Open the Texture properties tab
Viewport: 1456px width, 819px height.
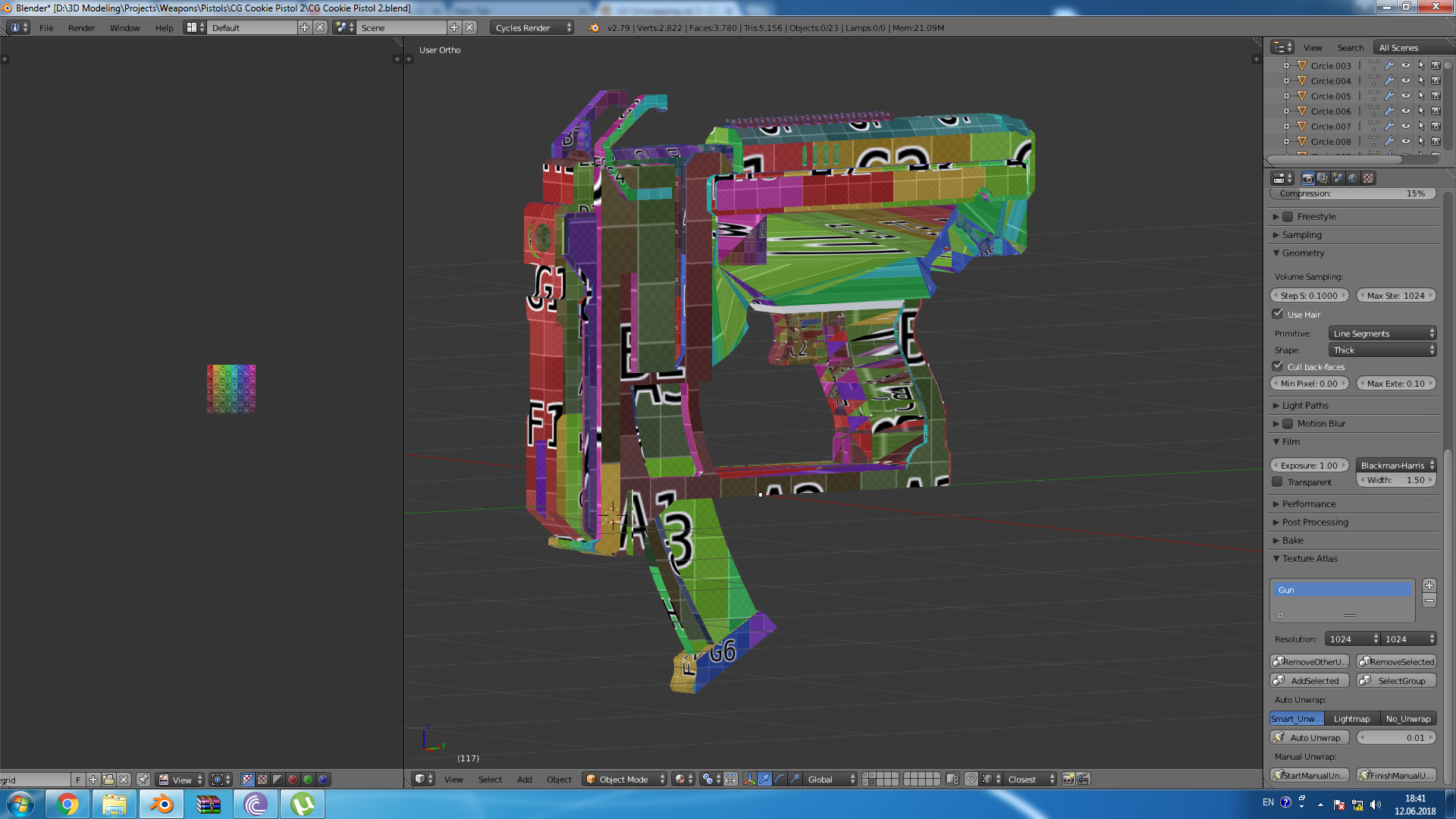point(1368,178)
